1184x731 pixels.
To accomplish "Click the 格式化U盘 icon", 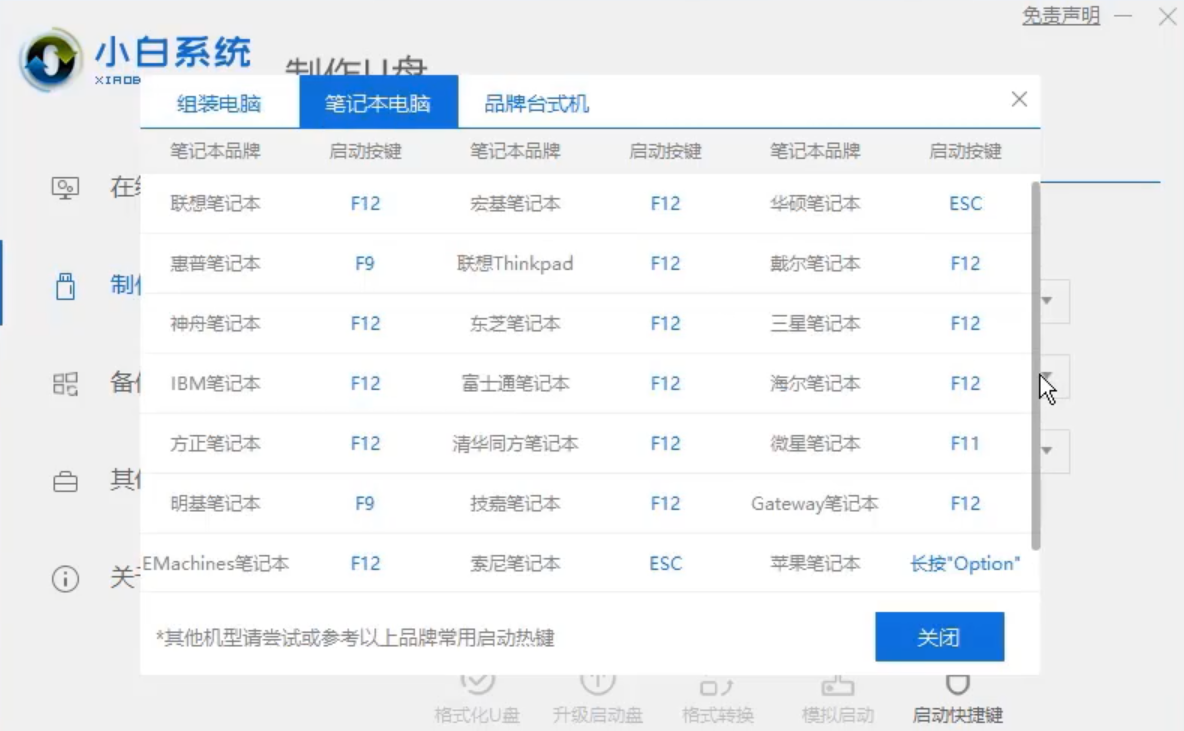I will coord(477,683).
